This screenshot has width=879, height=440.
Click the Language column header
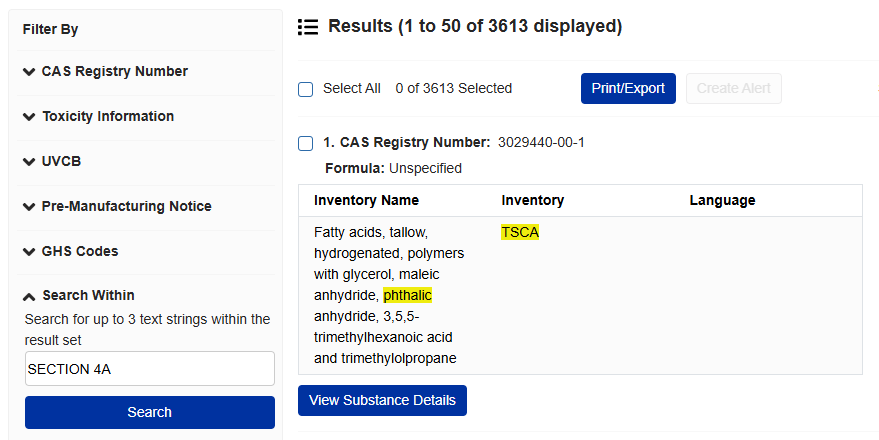point(722,201)
